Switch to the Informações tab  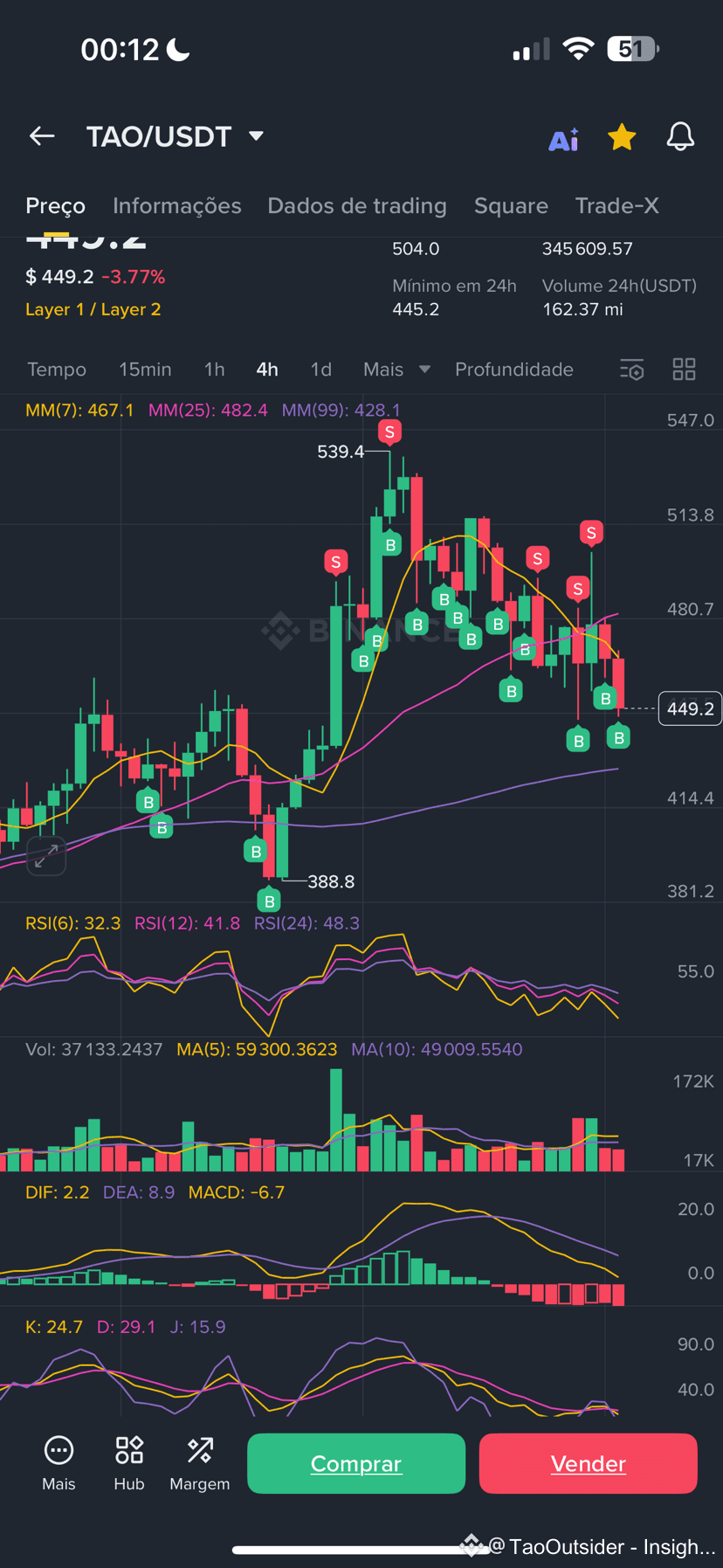point(176,206)
